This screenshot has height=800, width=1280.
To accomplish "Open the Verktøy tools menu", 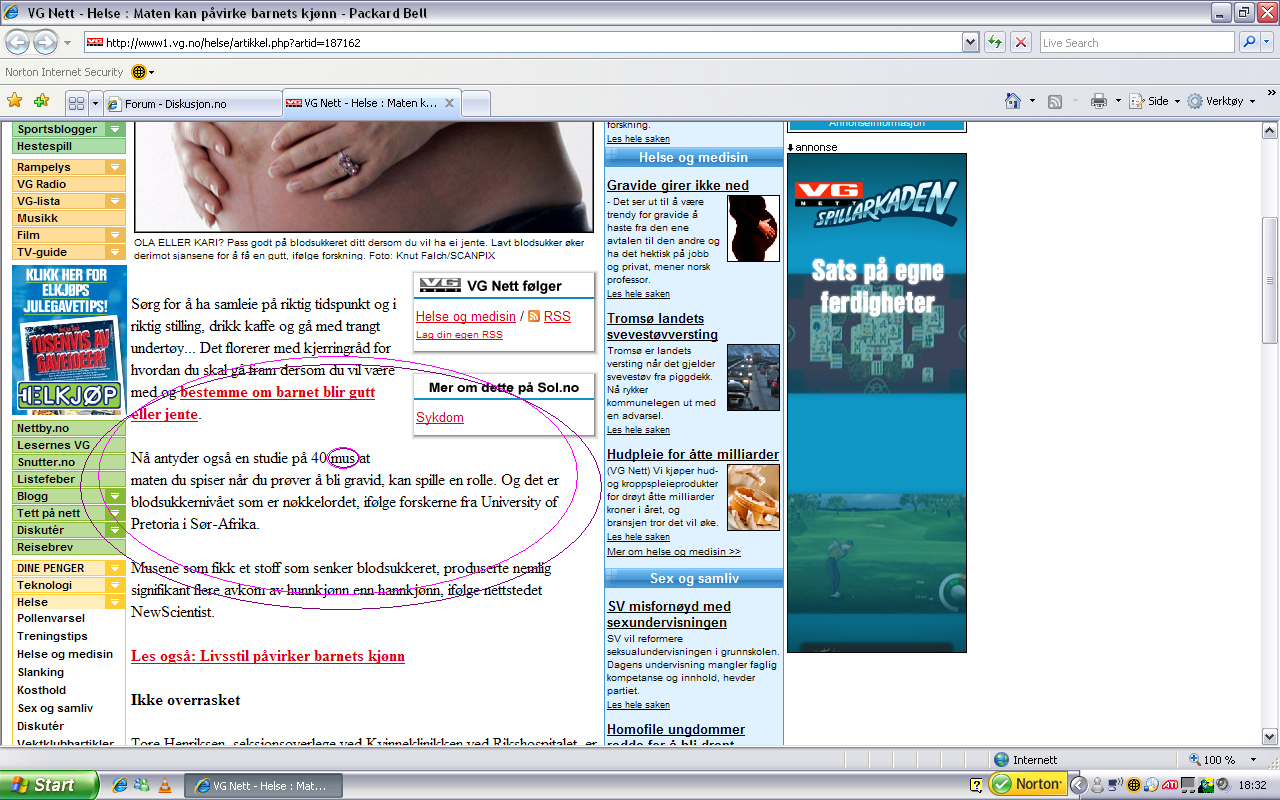I will point(1221,101).
